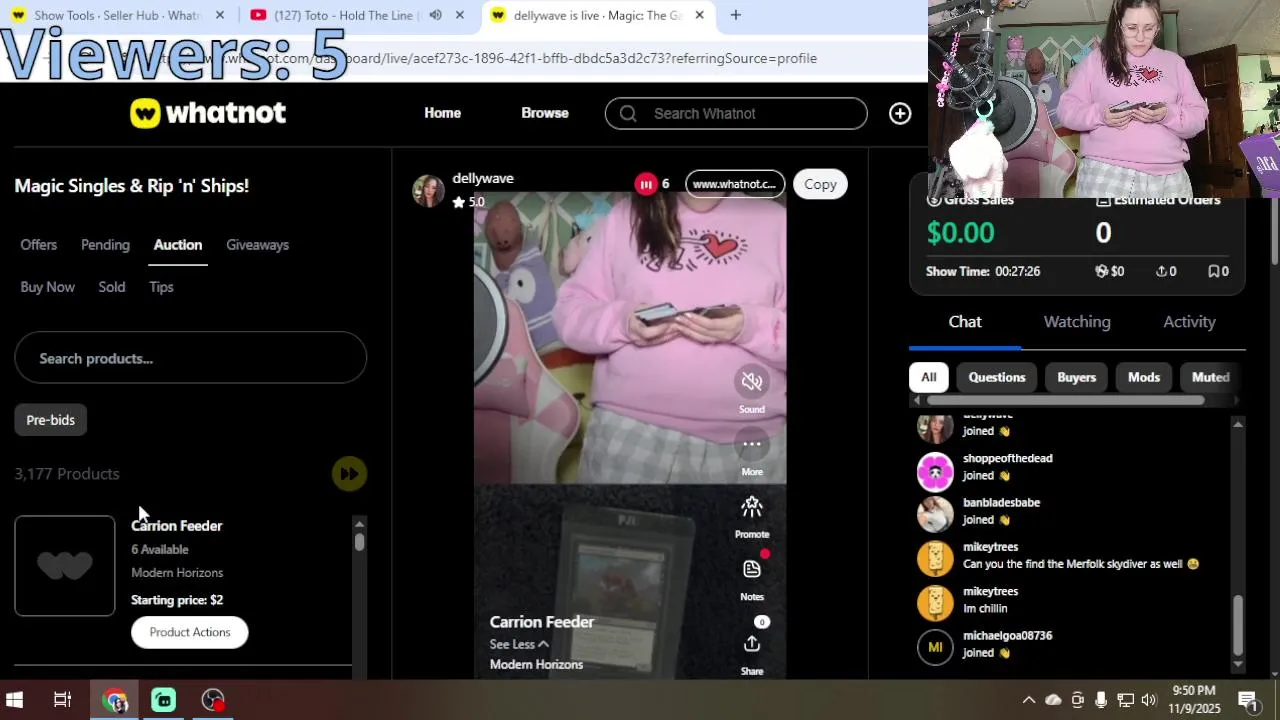Filter chat by Mods

[x=1144, y=377]
